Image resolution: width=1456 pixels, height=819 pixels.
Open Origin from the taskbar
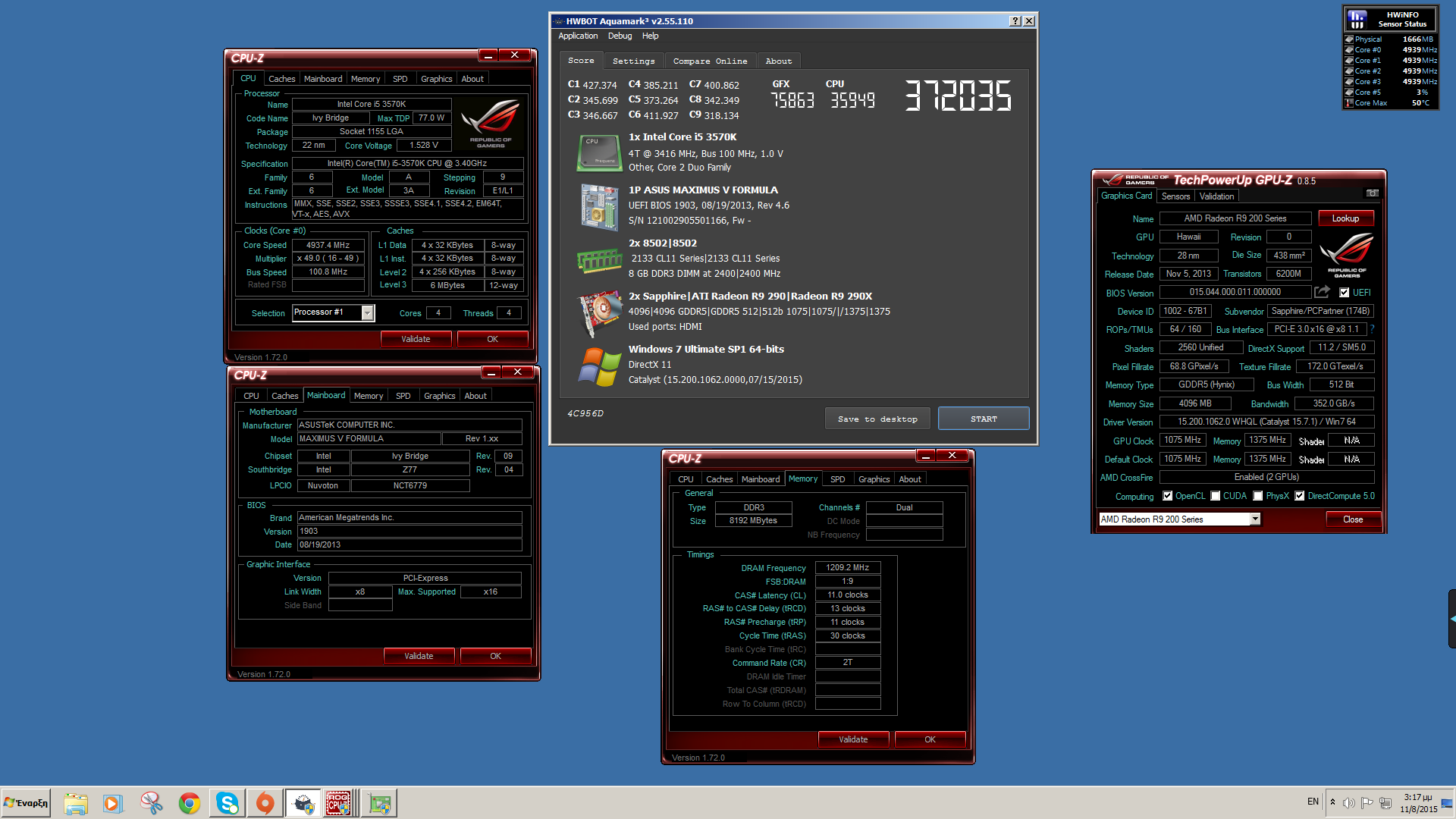(x=265, y=803)
